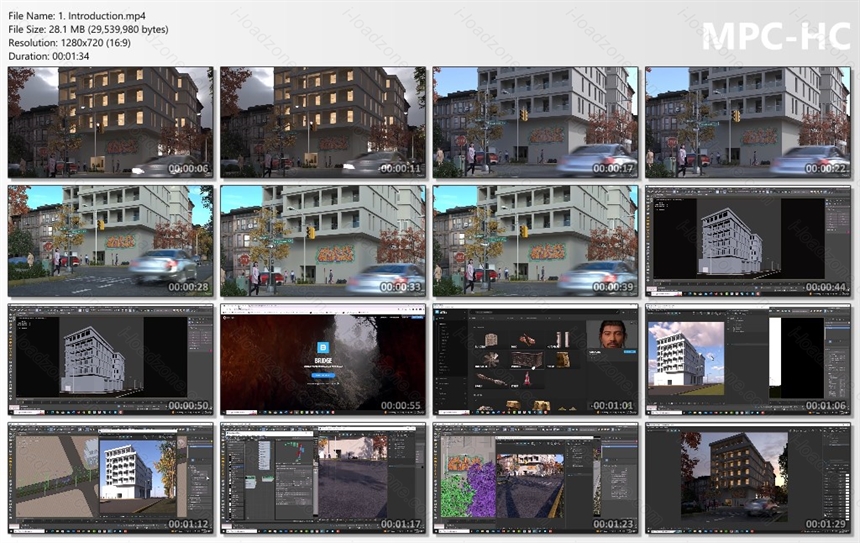The height and width of the screenshot is (543, 860).
Task: Open the clay building viewport thumbnail at 00:00:44
Action: pyautogui.click(x=748, y=241)
